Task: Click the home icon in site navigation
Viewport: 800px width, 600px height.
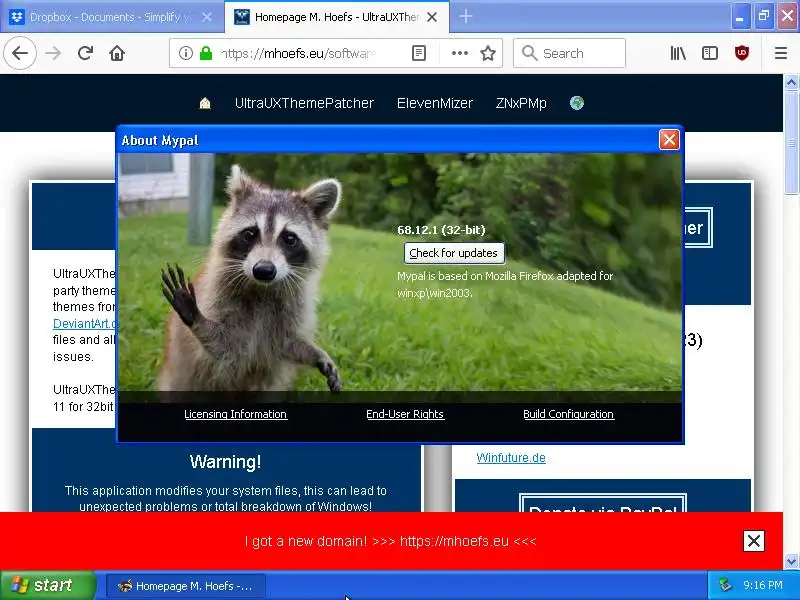Action: 205,103
